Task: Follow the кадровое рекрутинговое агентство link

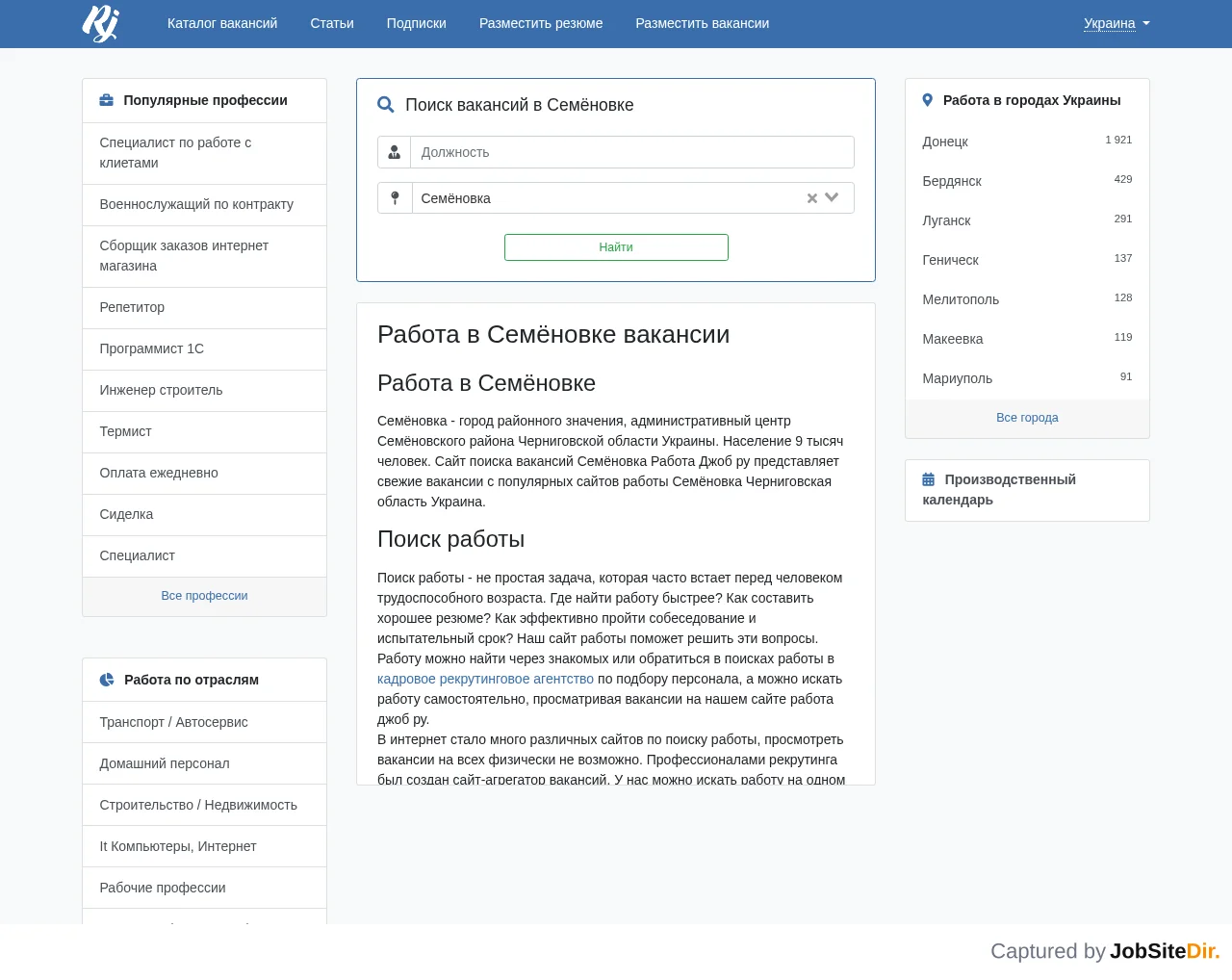Action: [x=485, y=679]
